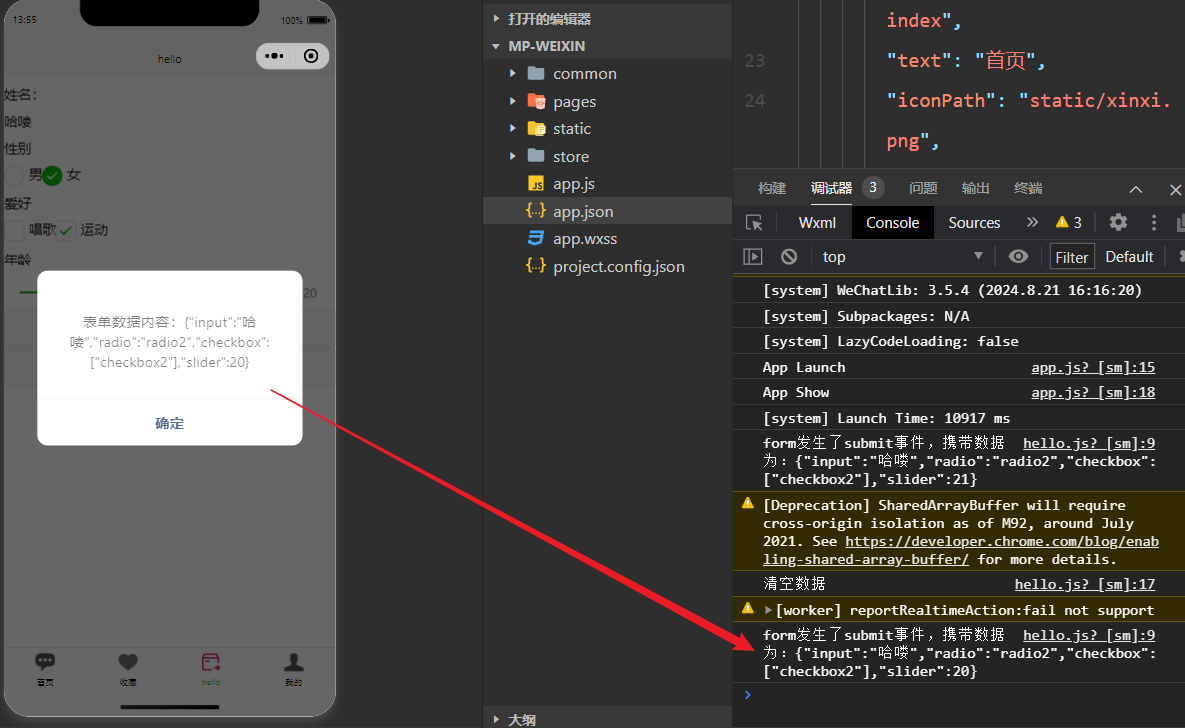Switch to the 终端 tab
Image resolution: width=1185 pixels, height=728 pixels.
tap(1028, 188)
